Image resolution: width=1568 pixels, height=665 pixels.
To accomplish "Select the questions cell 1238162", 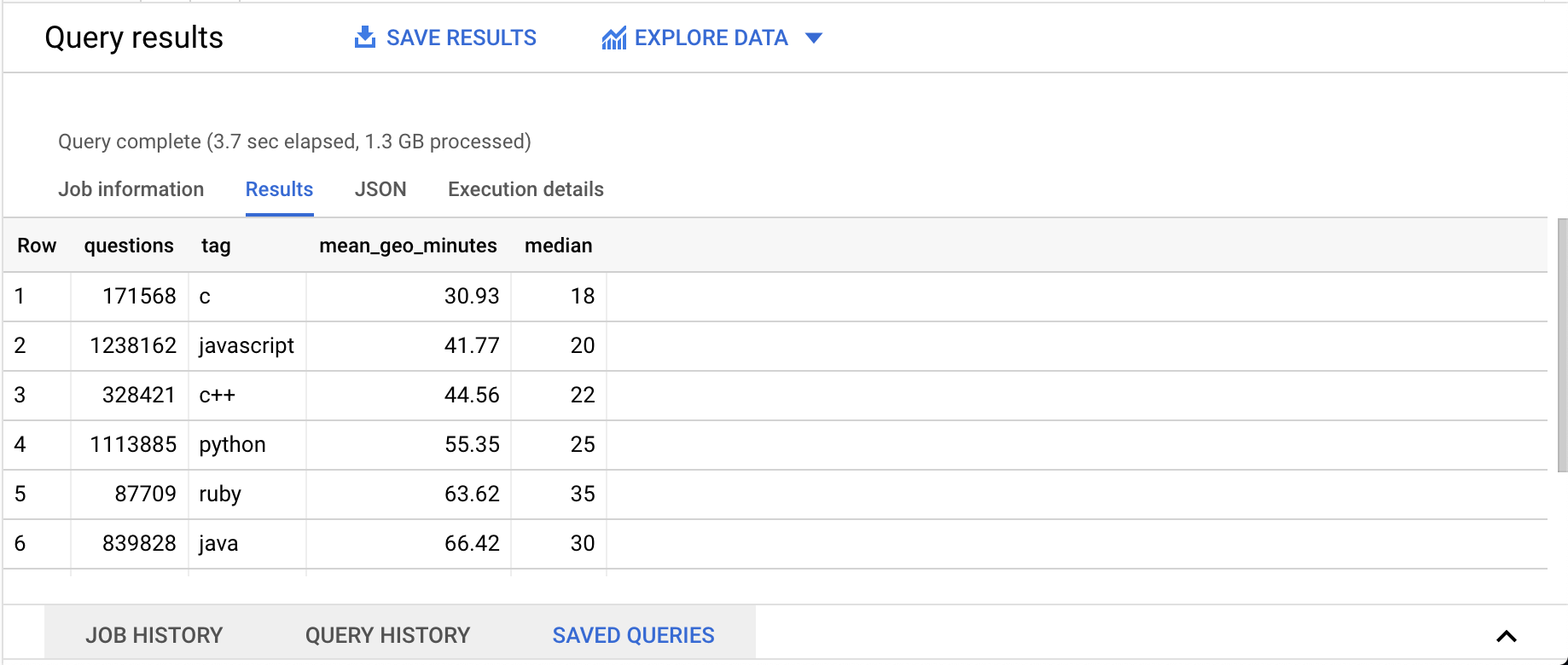I will pyautogui.click(x=130, y=346).
